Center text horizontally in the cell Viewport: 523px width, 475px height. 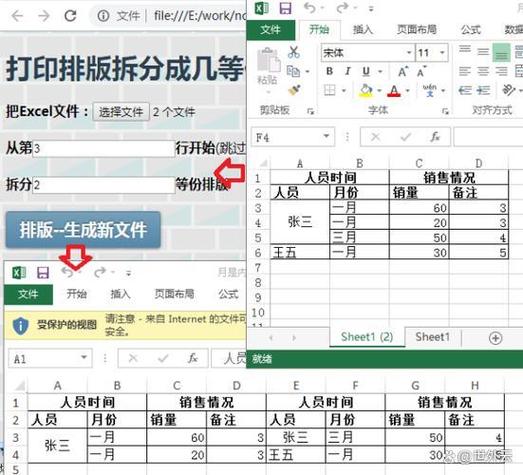coord(483,71)
